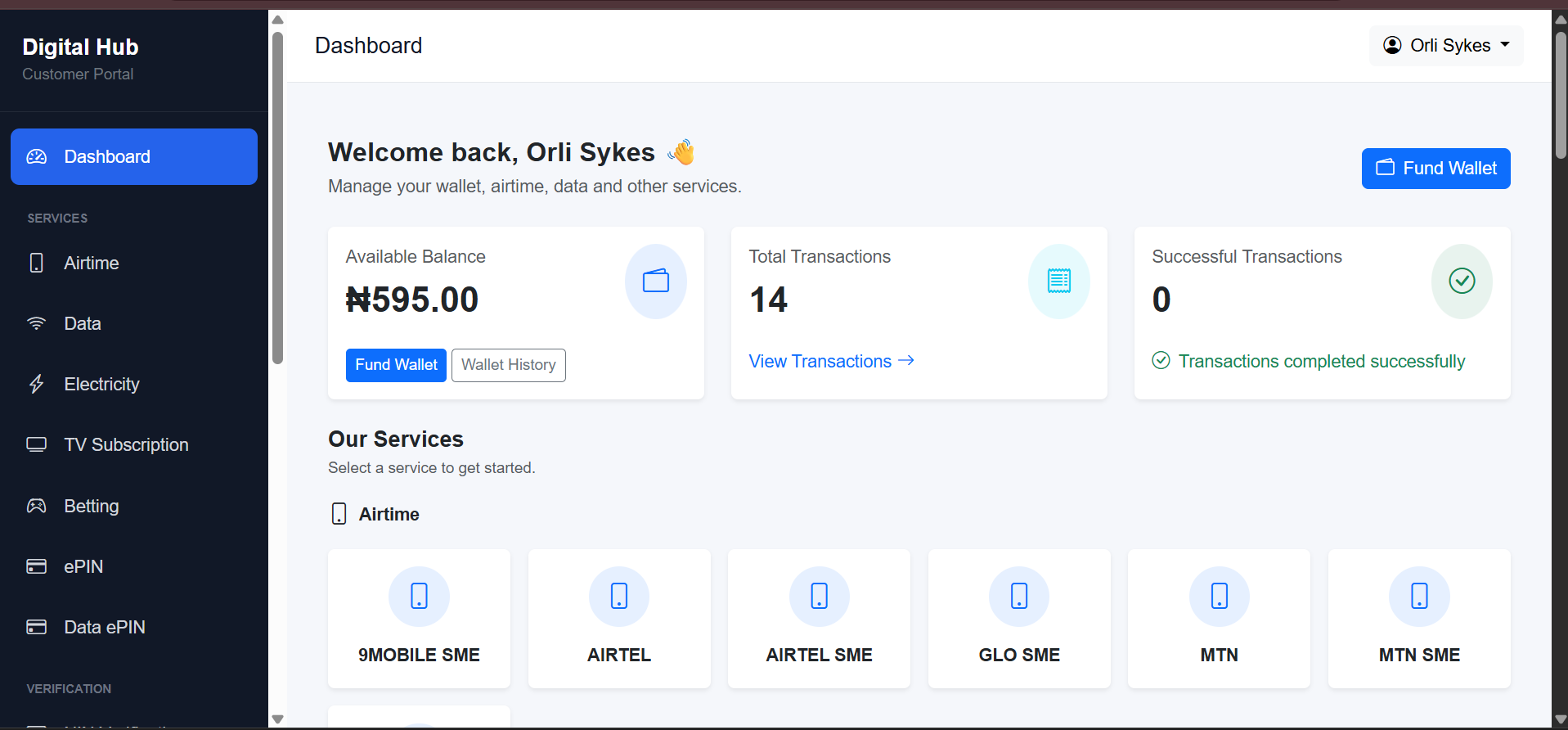Expand the Orli Sykes user dropdown
Screen dimensions: 1568x730
coord(1446,46)
